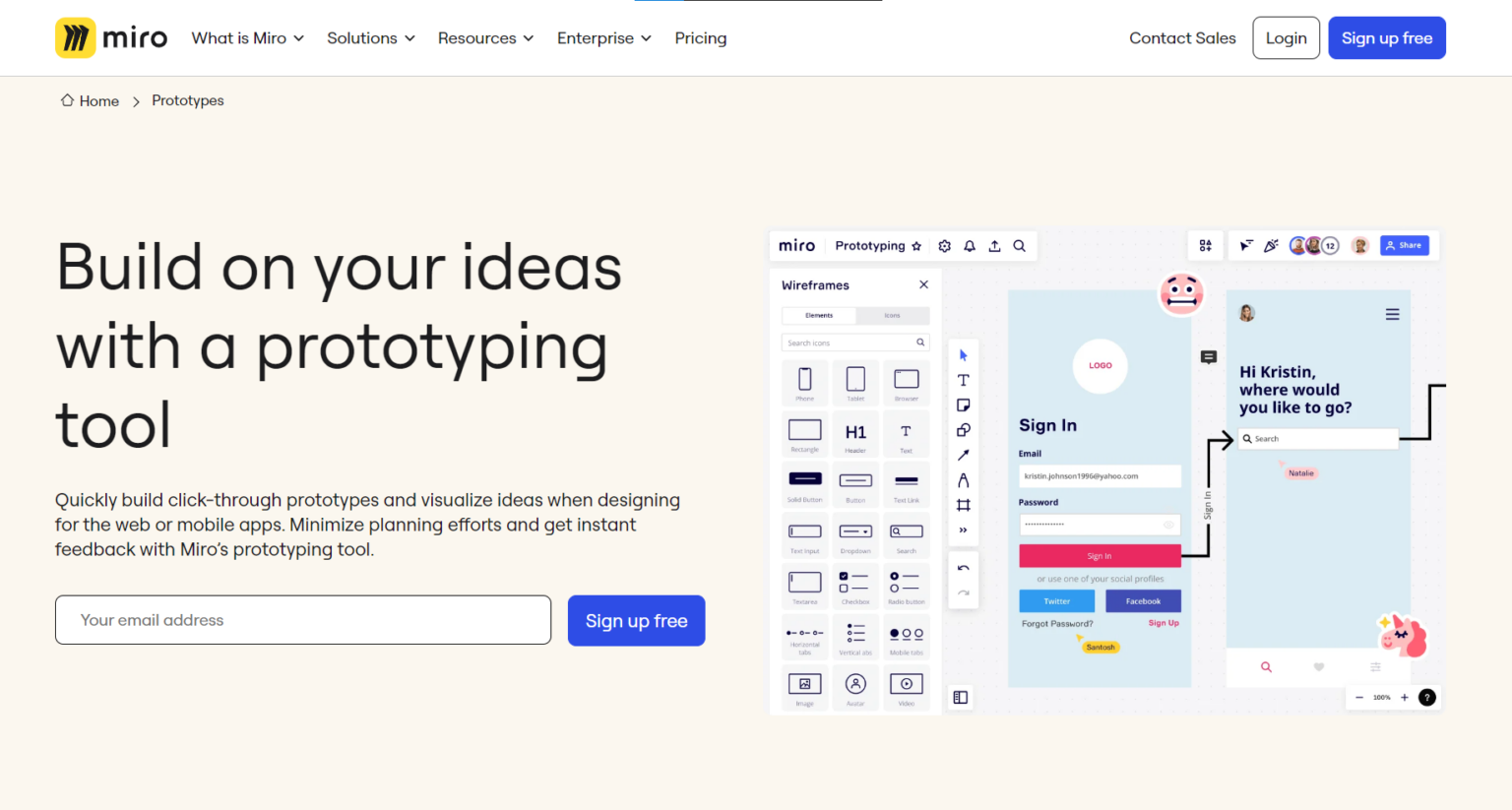Select the Video wireframe element
The width and height of the screenshot is (1512, 810).
[907, 687]
